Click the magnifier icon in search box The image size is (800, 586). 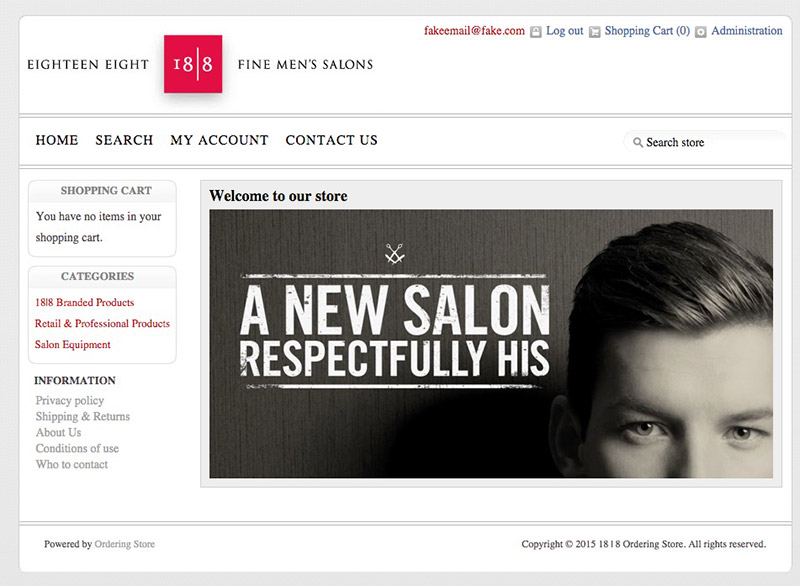click(x=638, y=142)
